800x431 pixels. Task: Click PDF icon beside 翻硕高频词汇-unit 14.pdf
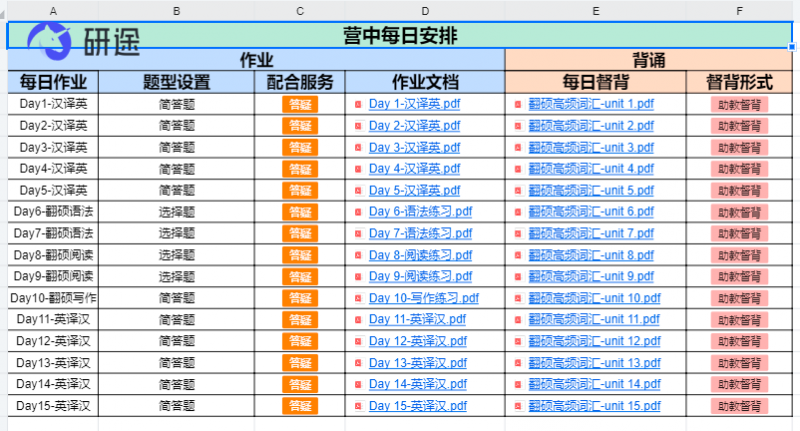coord(518,385)
